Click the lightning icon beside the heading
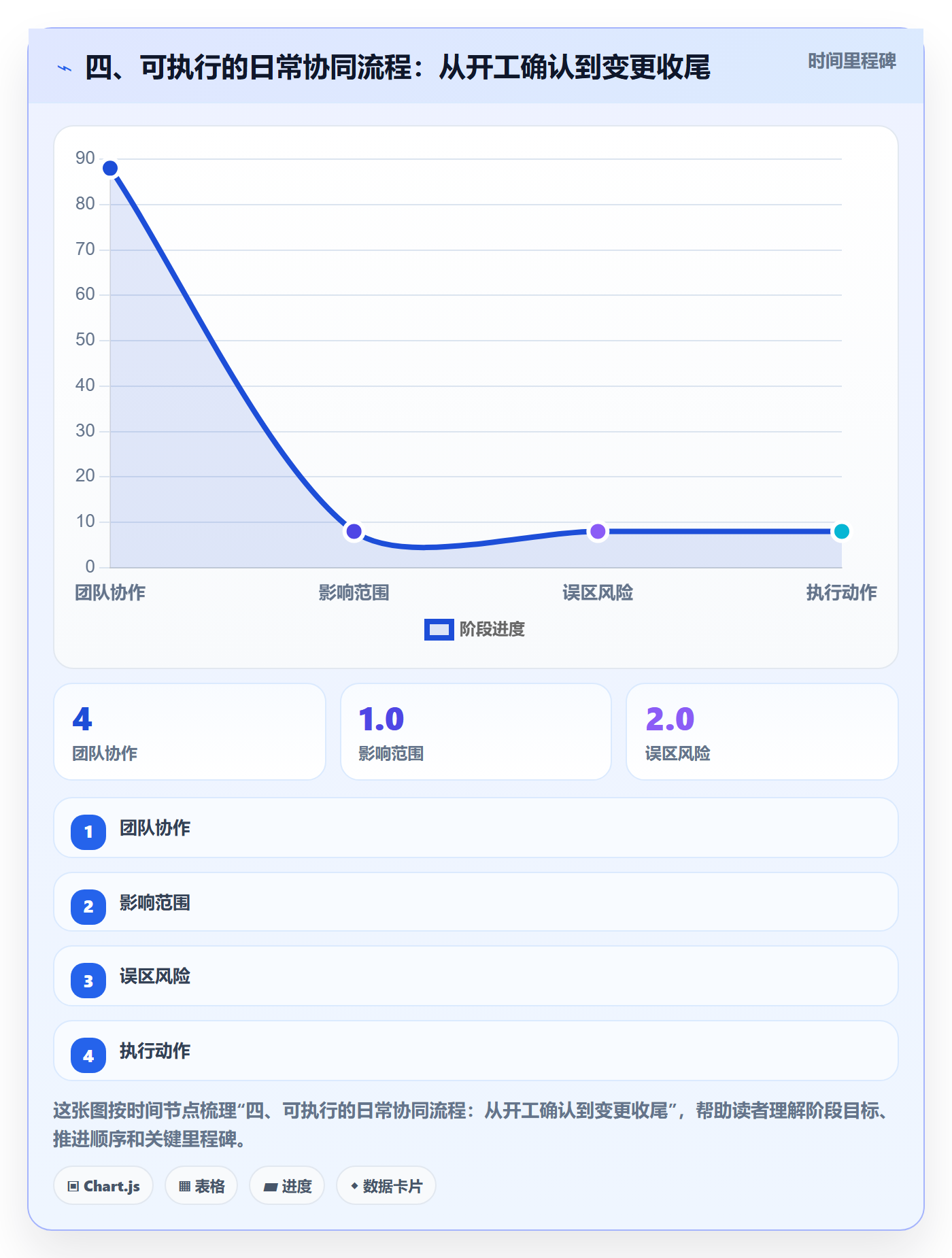This screenshot has height=1258, width=952. (65, 68)
